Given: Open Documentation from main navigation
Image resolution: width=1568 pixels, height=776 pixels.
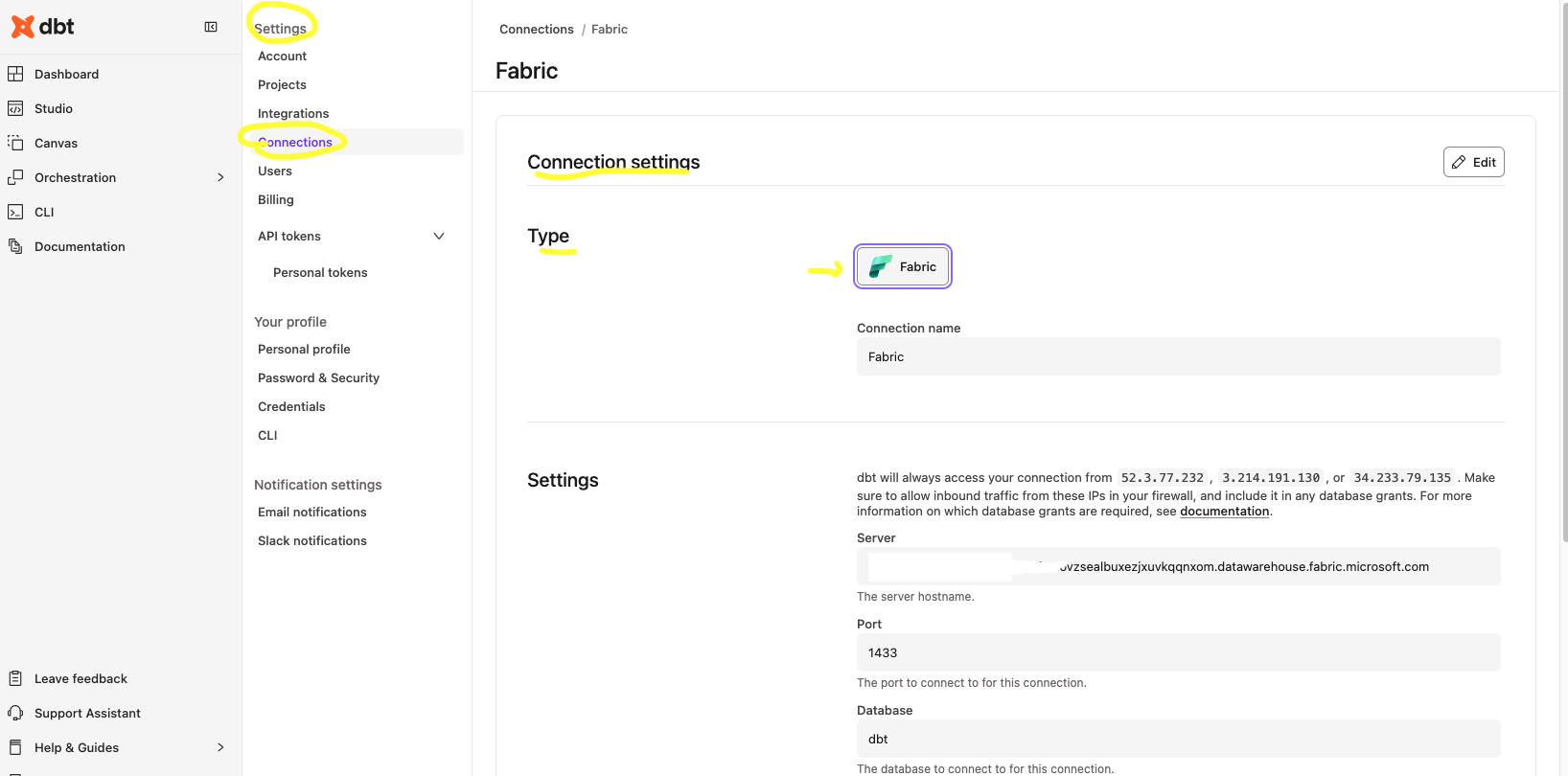Looking at the screenshot, I should pyautogui.click(x=80, y=246).
